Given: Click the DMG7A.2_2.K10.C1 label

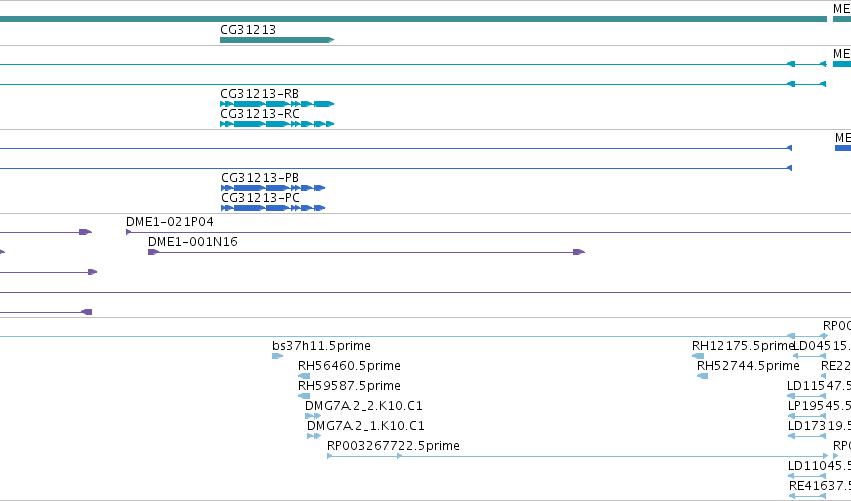Looking at the screenshot, I should [x=364, y=406].
